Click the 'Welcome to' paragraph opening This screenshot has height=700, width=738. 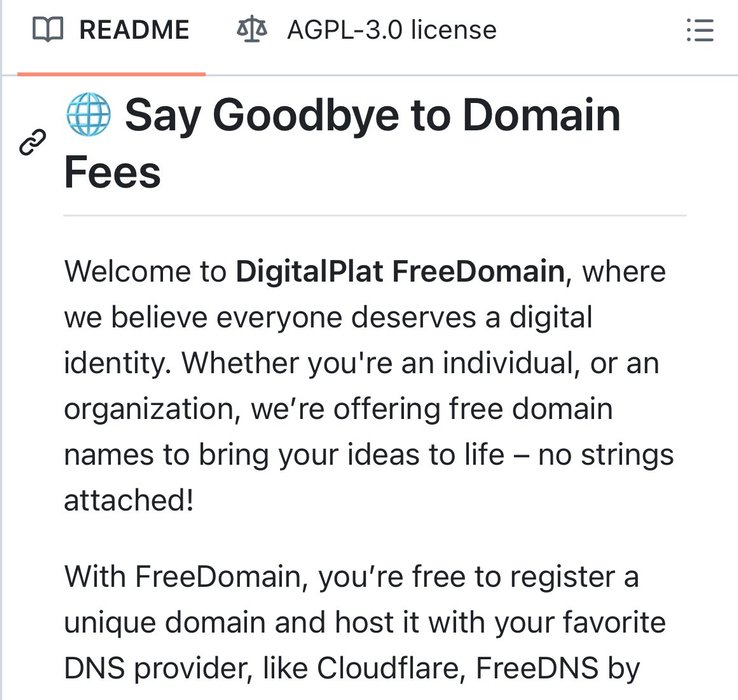click(x=145, y=272)
